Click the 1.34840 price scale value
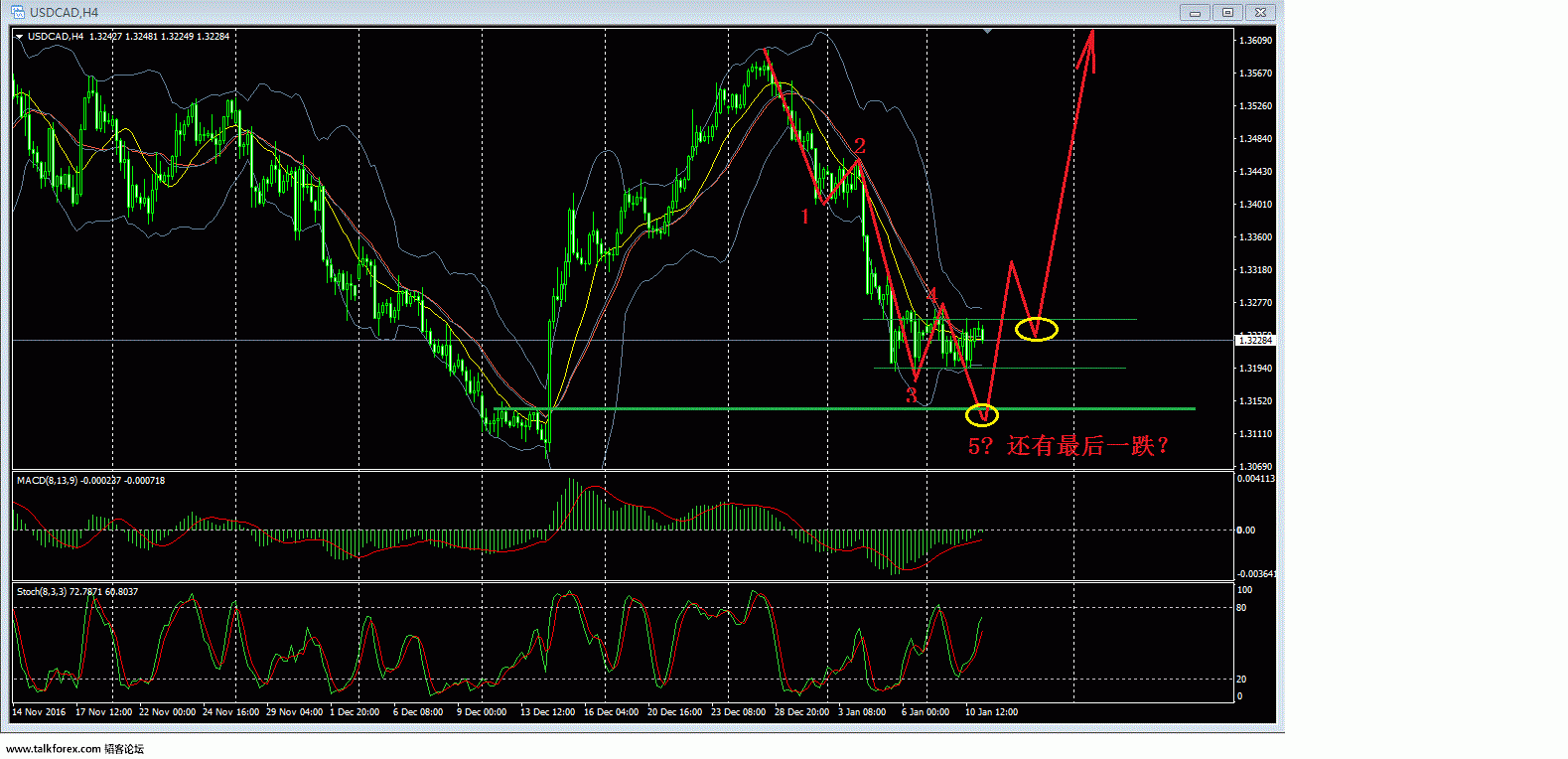The image size is (1568, 759). [x=1256, y=139]
